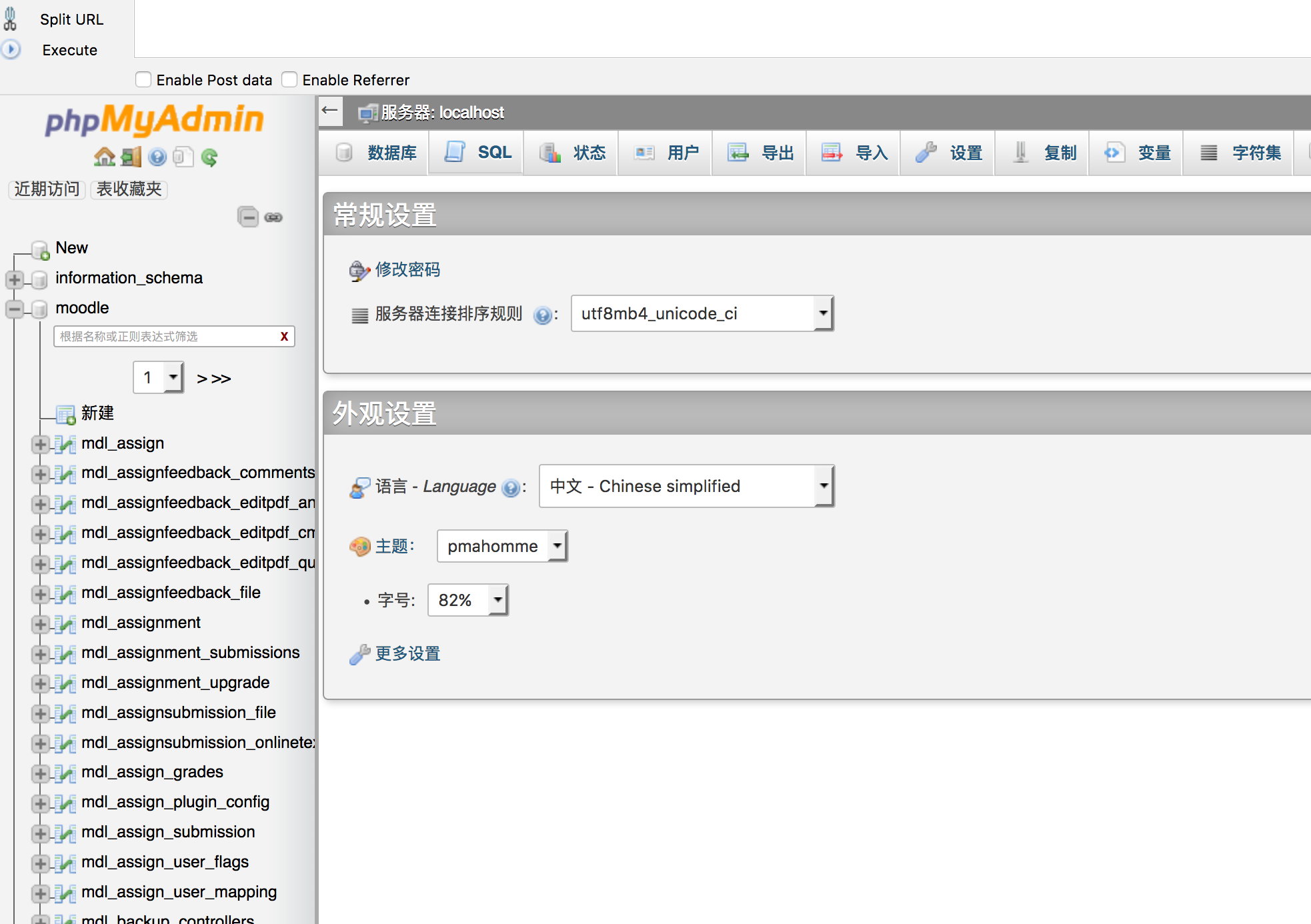Click the Execute button
This screenshot has height=924, width=1311.
coord(69,50)
